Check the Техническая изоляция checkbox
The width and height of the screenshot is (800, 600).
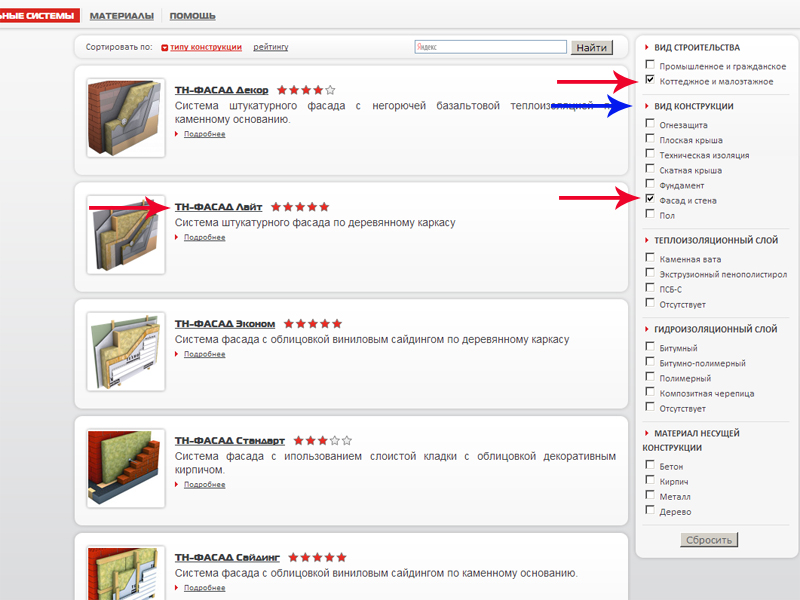point(650,153)
